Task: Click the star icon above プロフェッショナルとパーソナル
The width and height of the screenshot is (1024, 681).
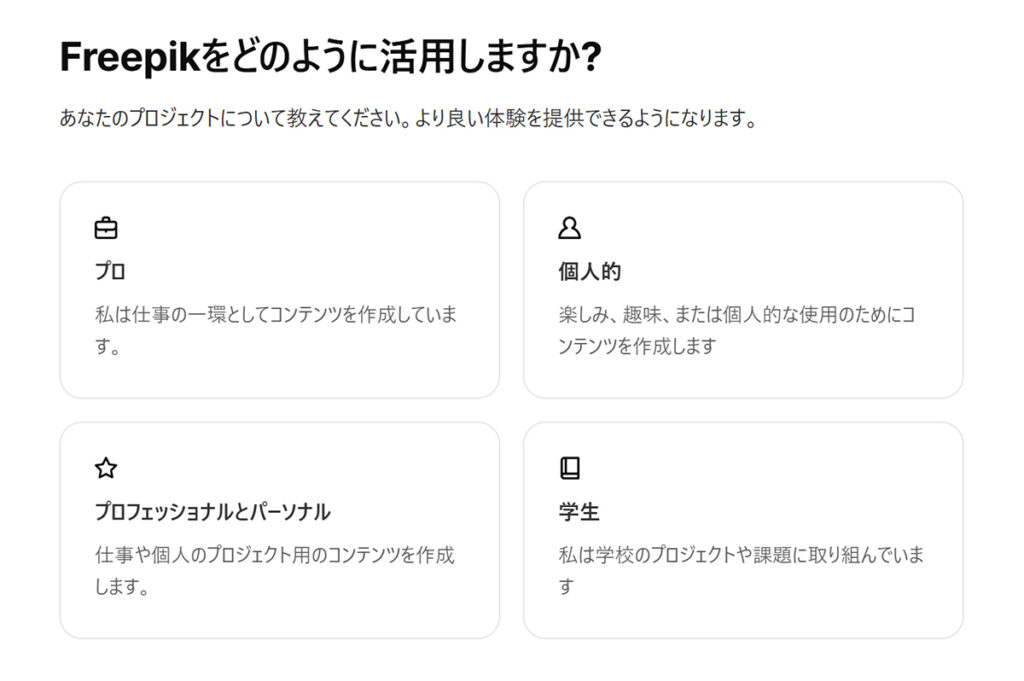Action: tap(106, 468)
